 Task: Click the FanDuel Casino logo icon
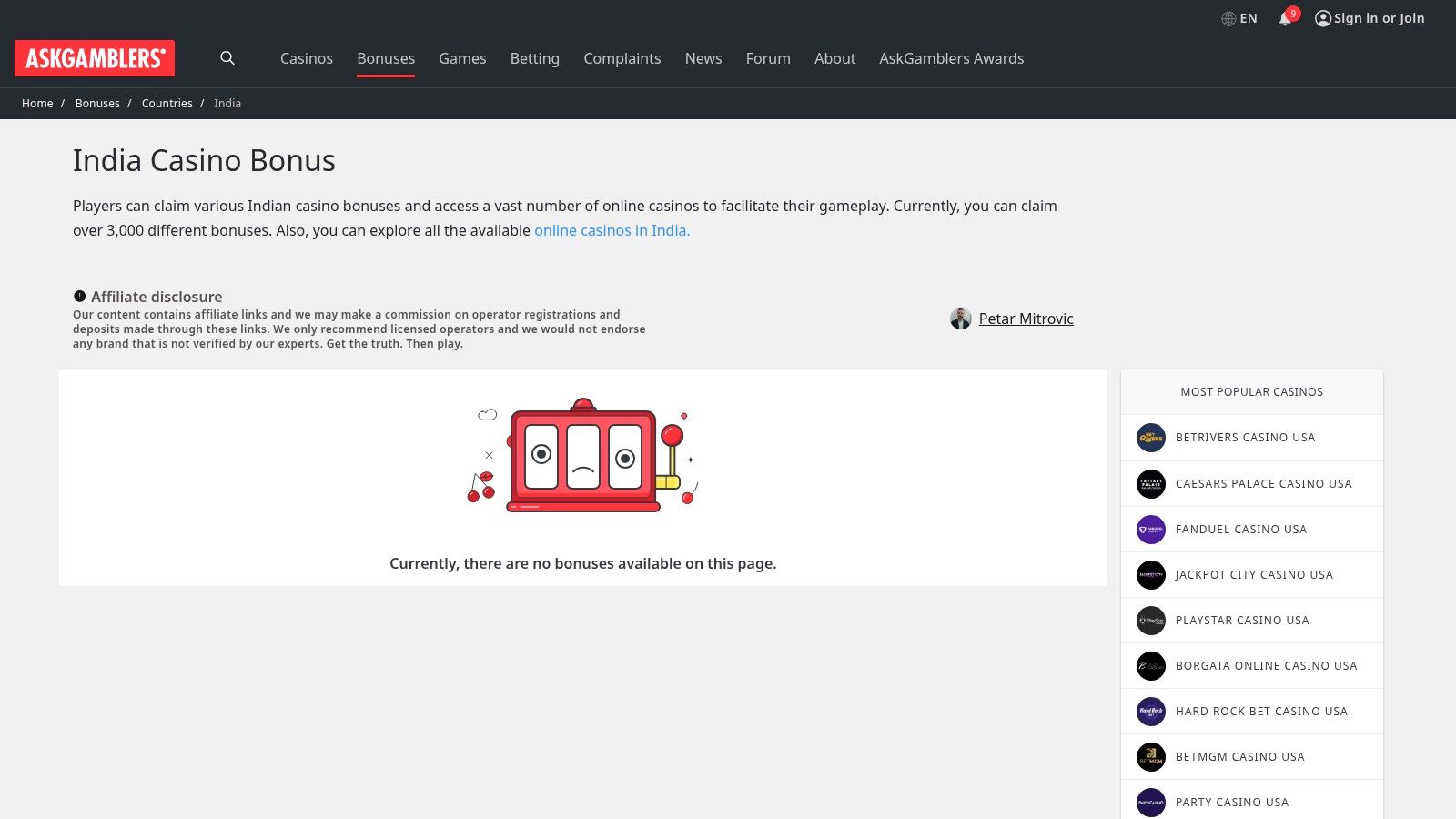pos(1151,529)
